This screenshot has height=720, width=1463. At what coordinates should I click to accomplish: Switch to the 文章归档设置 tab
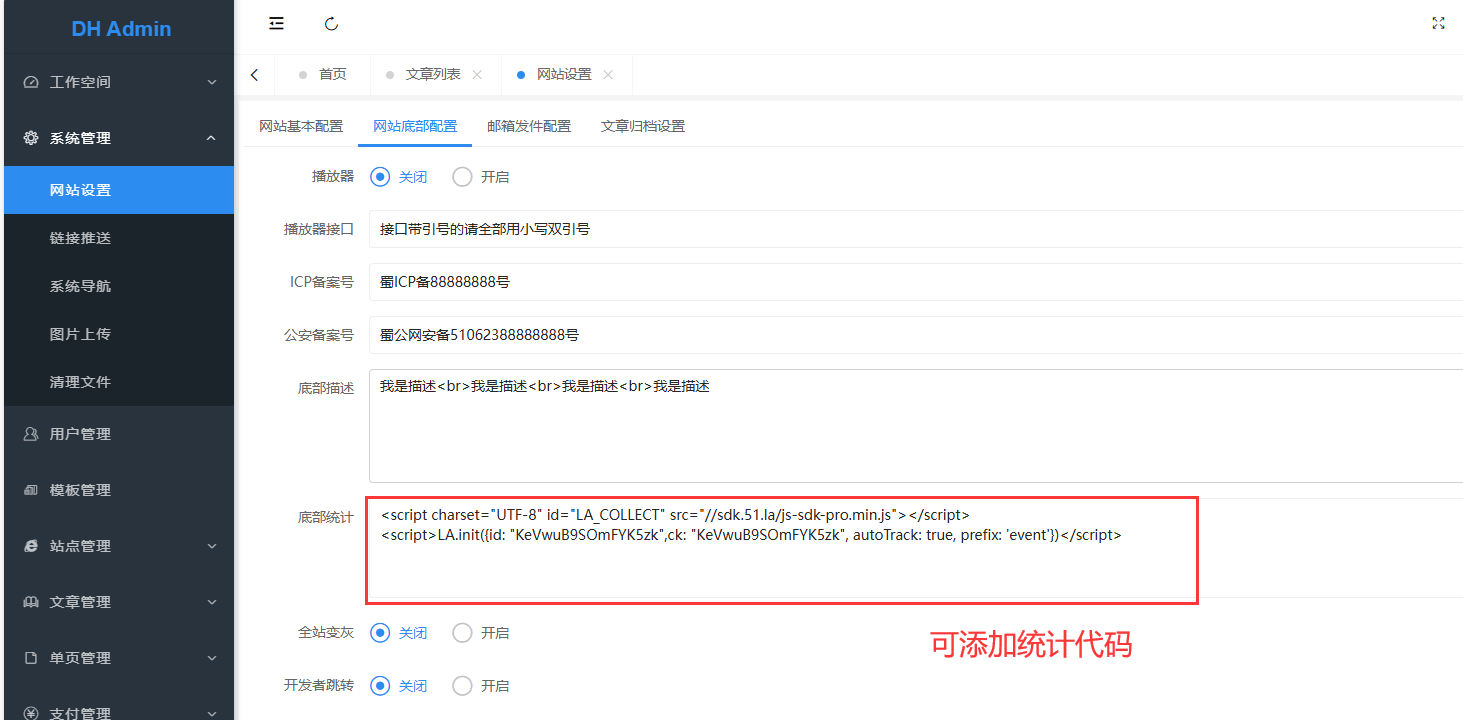pos(643,126)
